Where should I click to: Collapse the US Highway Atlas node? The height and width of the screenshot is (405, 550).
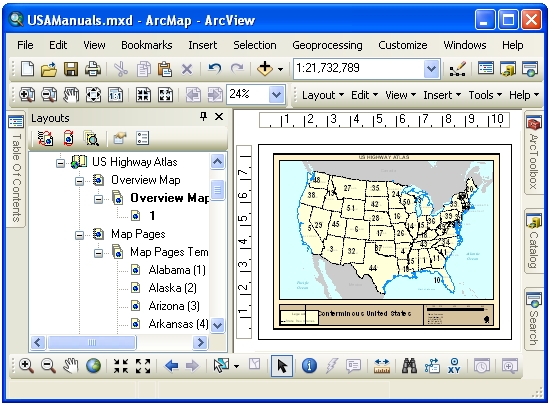[x=60, y=163]
